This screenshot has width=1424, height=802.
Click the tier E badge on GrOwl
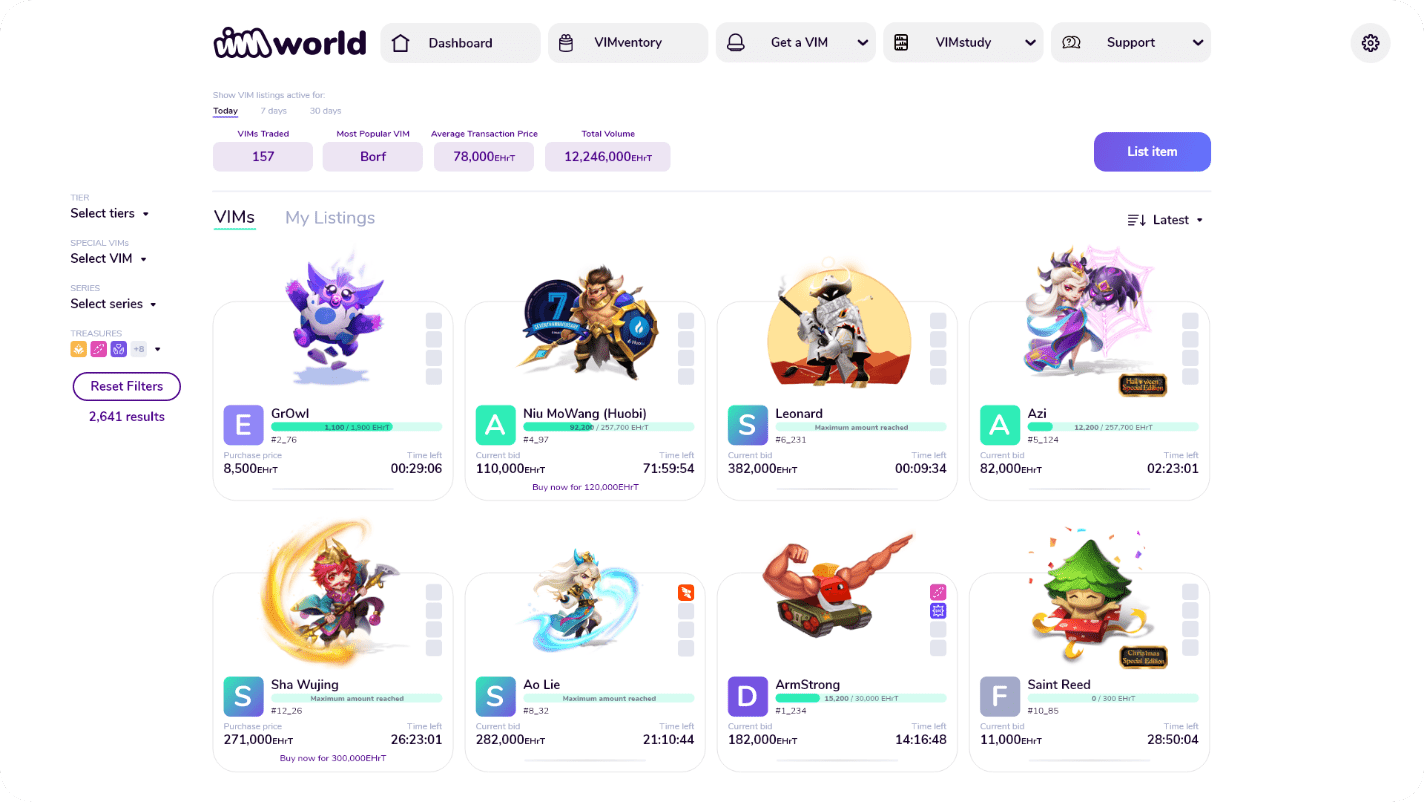243,425
